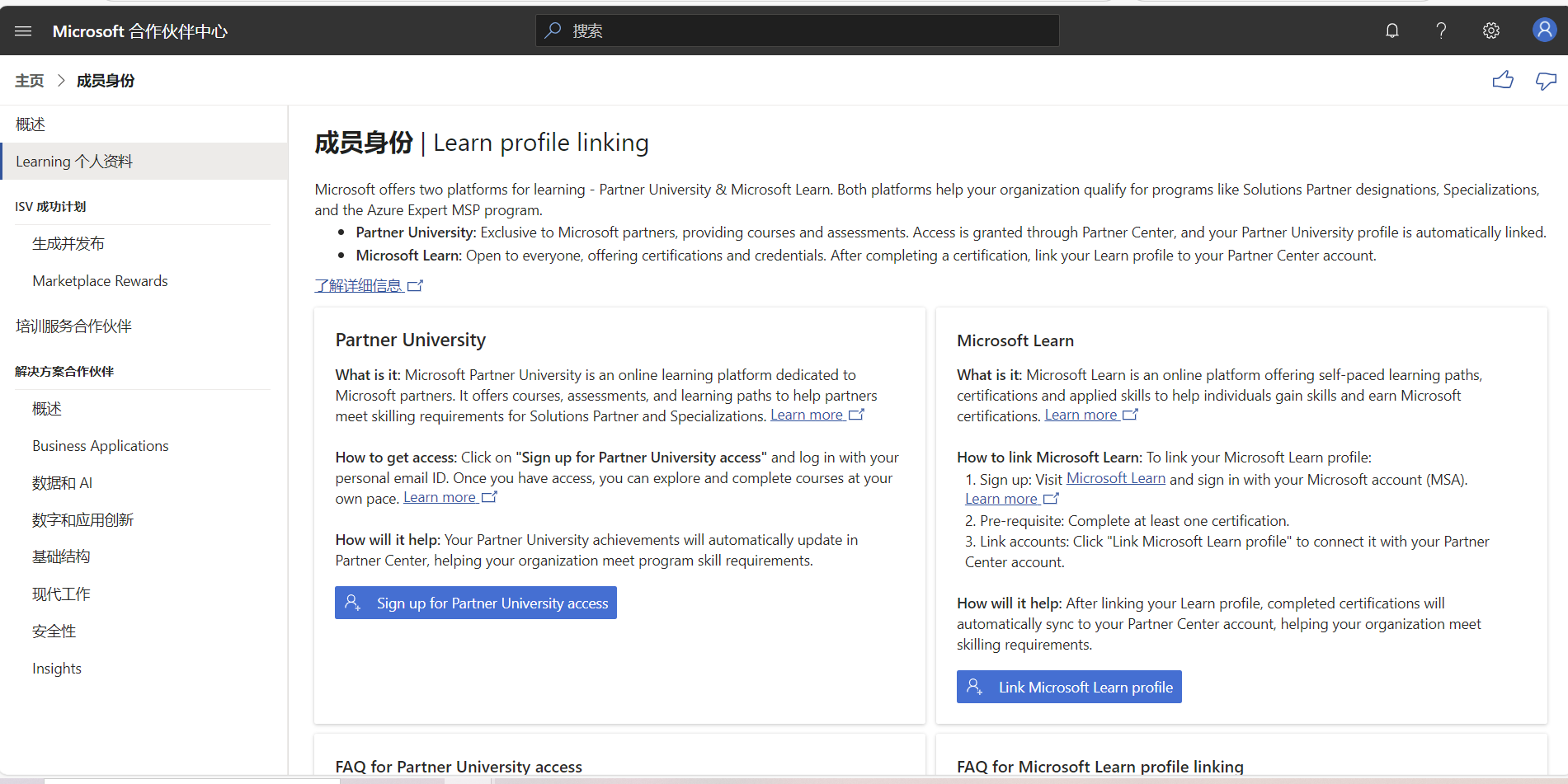The height and width of the screenshot is (784, 1568).
Task: Click the thumbs down feedback icon
Action: [x=1546, y=80]
